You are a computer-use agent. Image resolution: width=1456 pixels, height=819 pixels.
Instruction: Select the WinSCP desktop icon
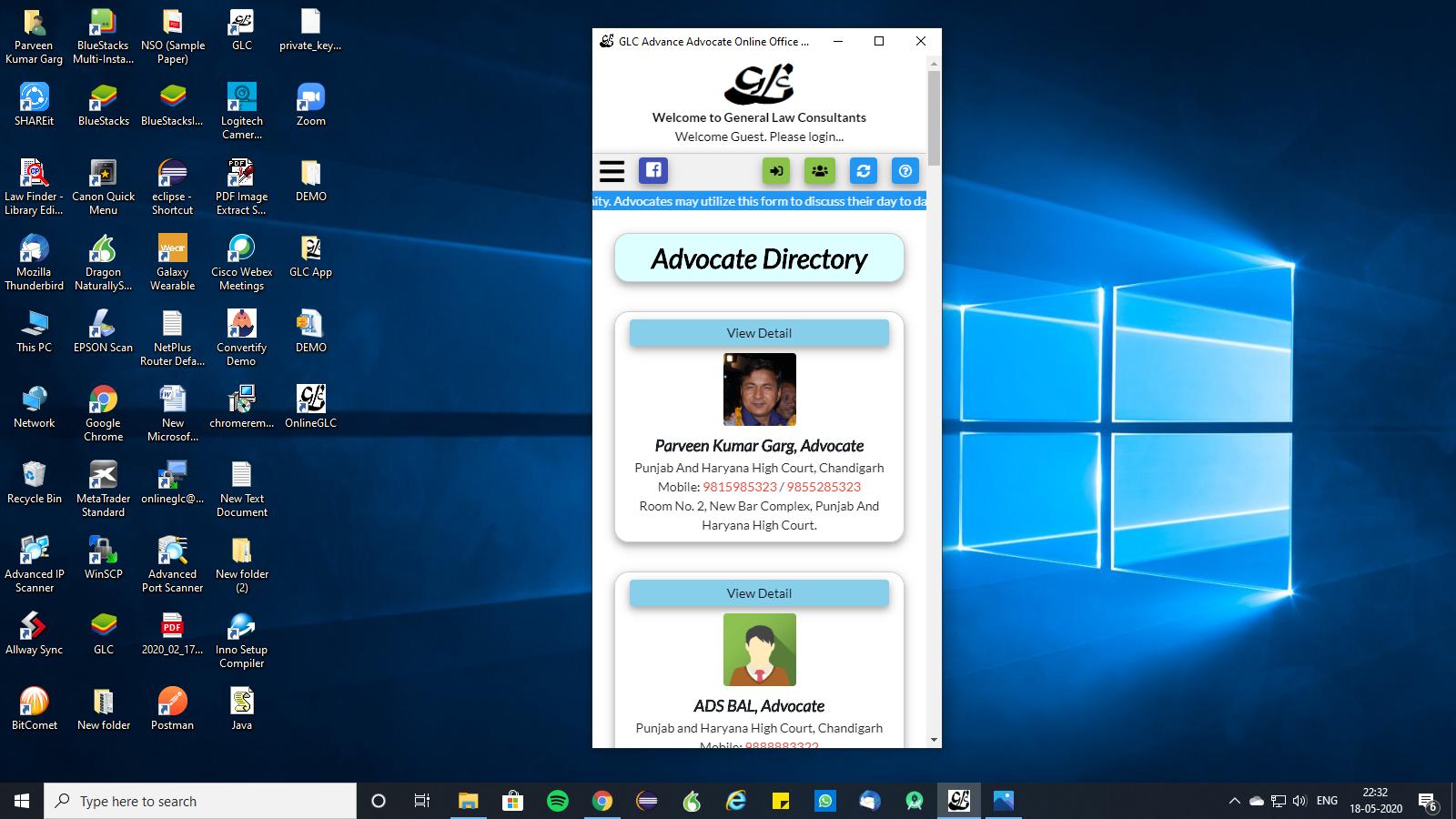(103, 557)
